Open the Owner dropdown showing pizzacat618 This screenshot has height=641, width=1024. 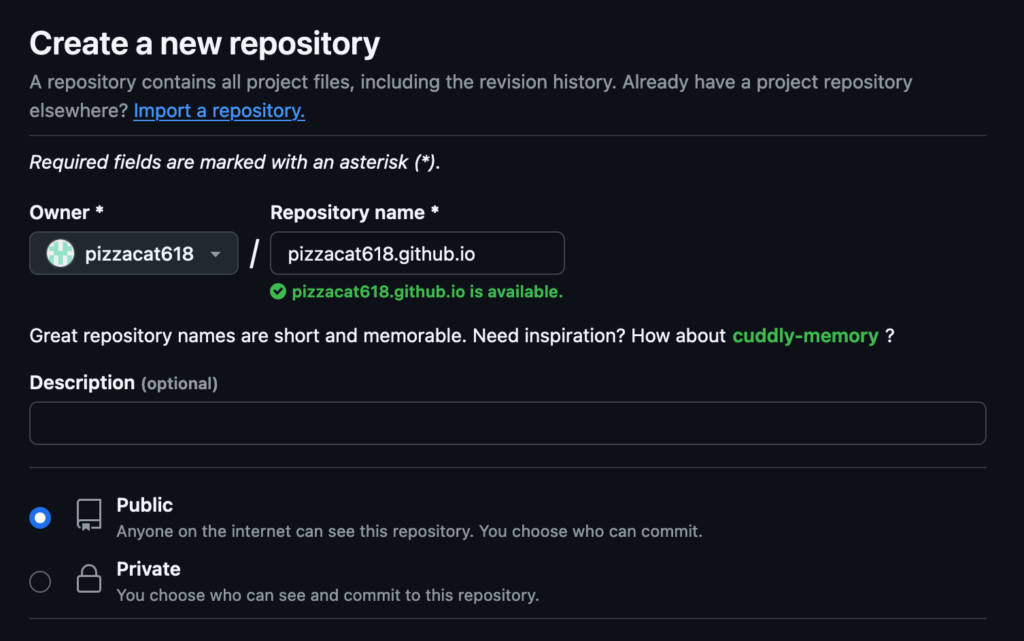(134, 253)
